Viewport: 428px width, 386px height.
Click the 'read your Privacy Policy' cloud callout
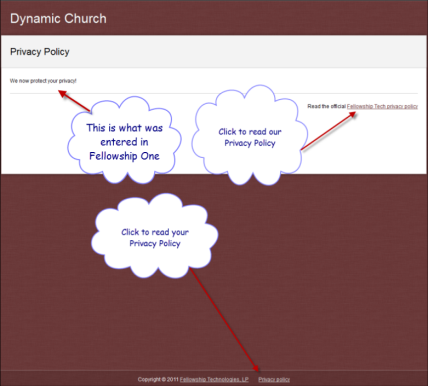pos(155,236)
